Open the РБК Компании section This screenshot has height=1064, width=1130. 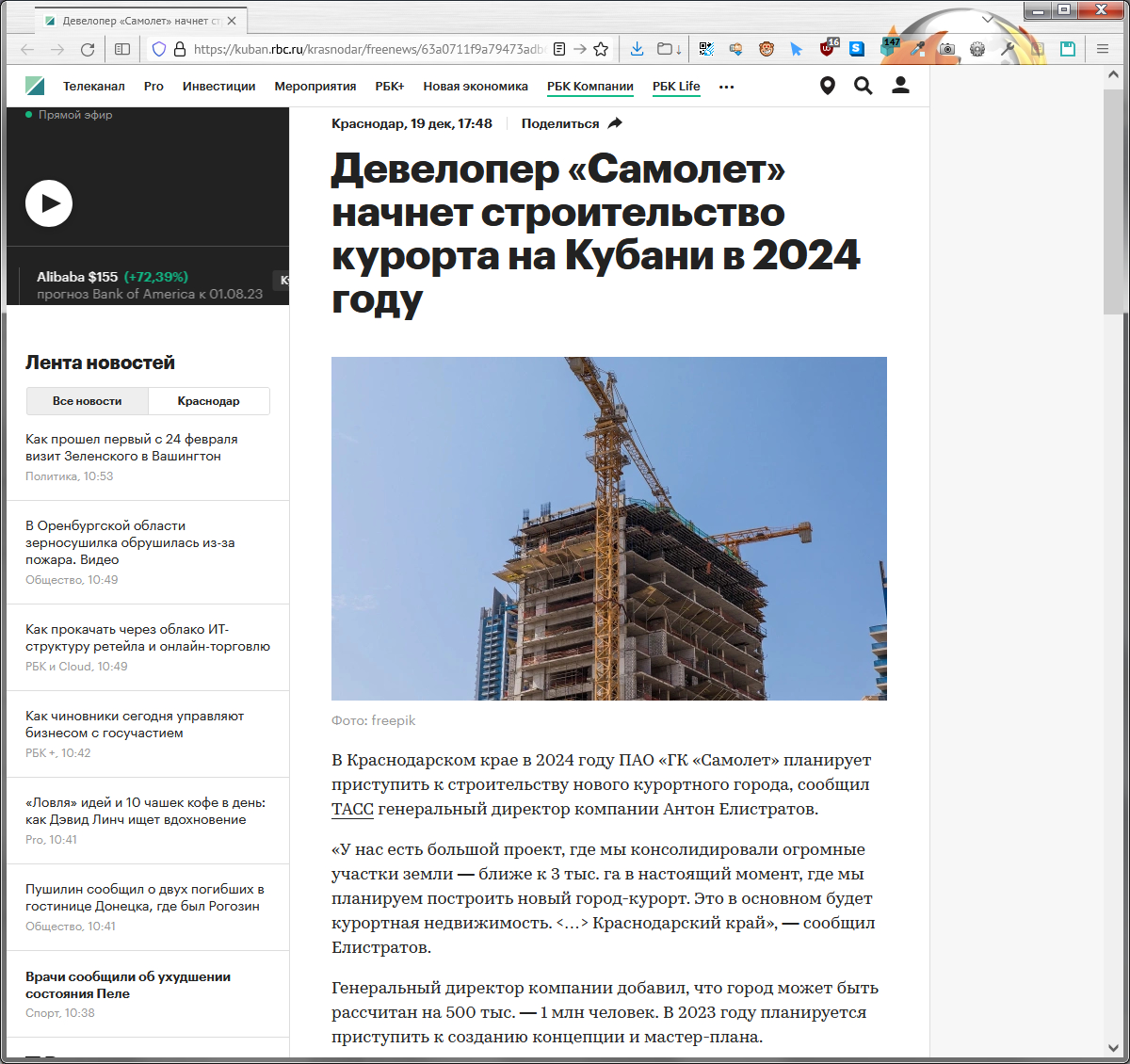tap(590, 86)
